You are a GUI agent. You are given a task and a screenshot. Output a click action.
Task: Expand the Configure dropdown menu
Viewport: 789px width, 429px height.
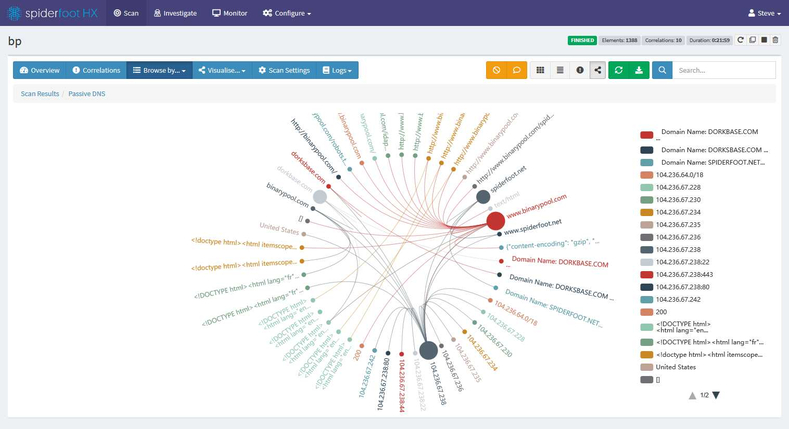[287, 13]
